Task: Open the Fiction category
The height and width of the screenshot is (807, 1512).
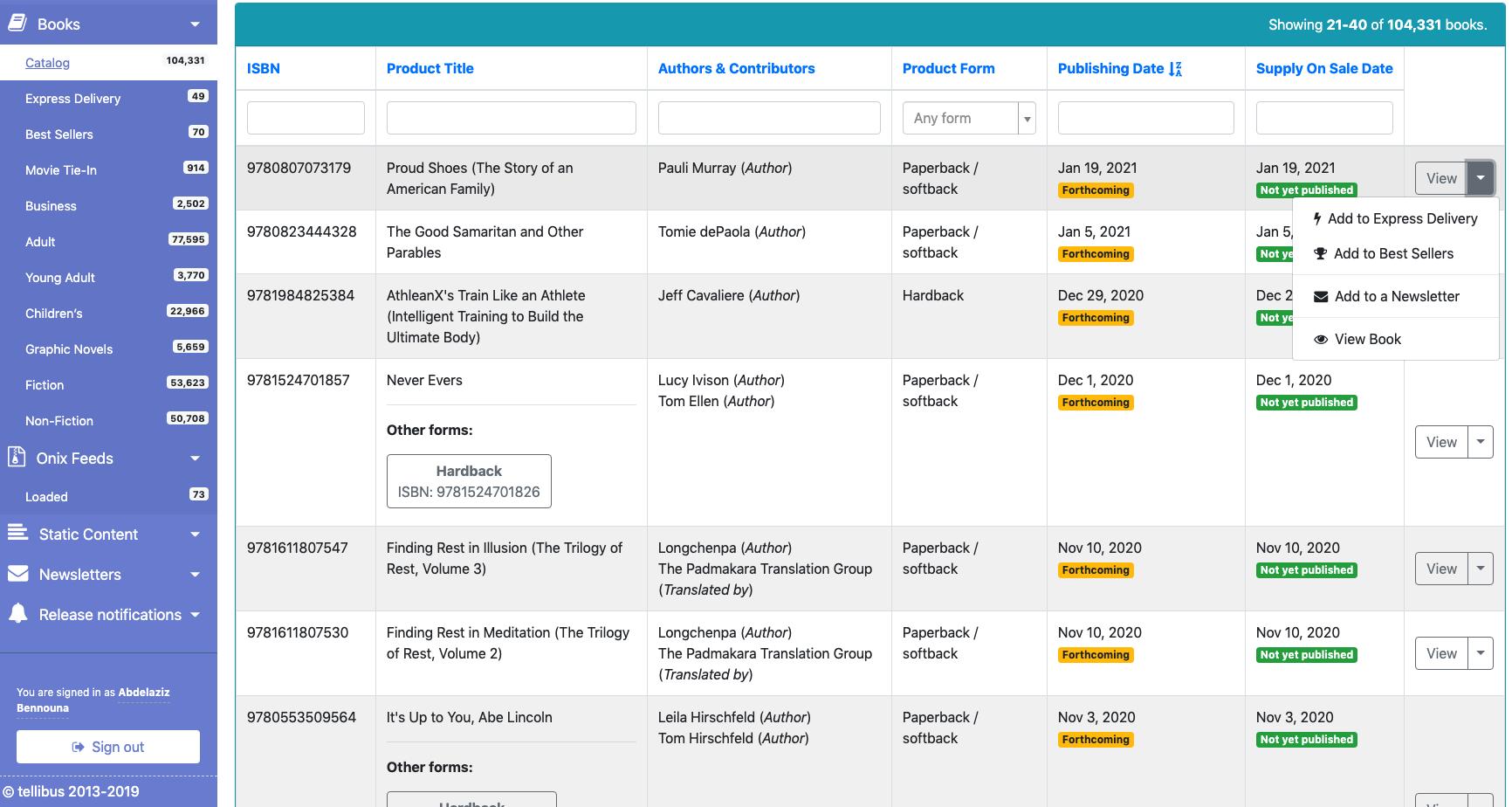Action: coord(45,385)
